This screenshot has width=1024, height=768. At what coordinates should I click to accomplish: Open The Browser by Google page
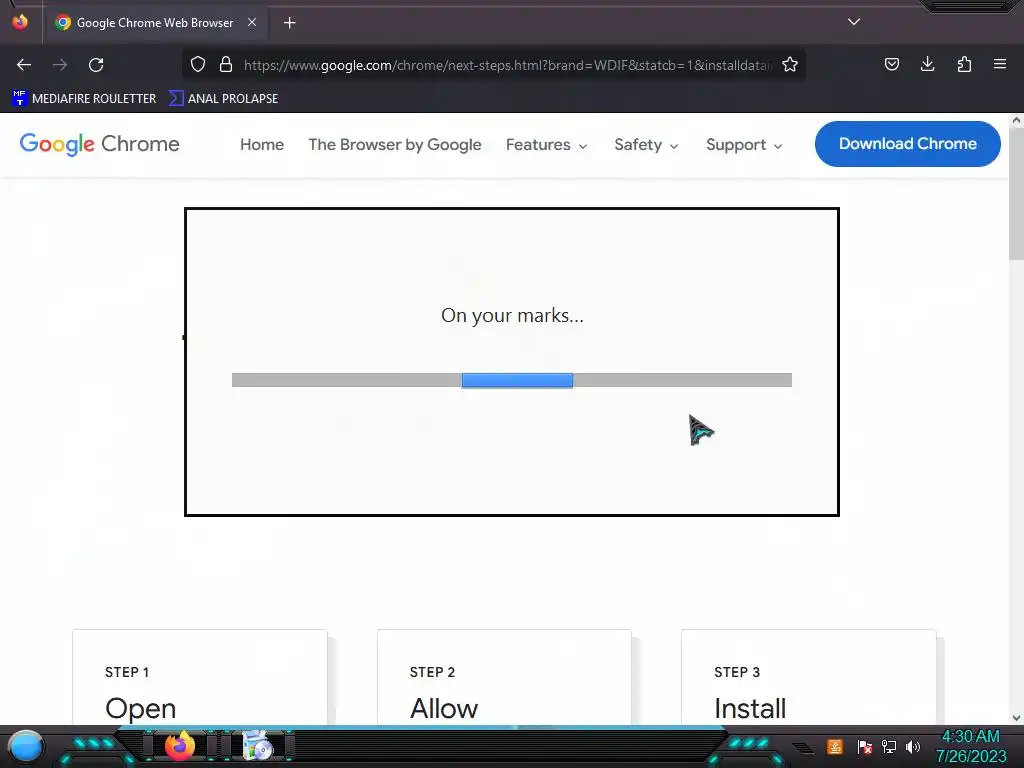point(395,144)
